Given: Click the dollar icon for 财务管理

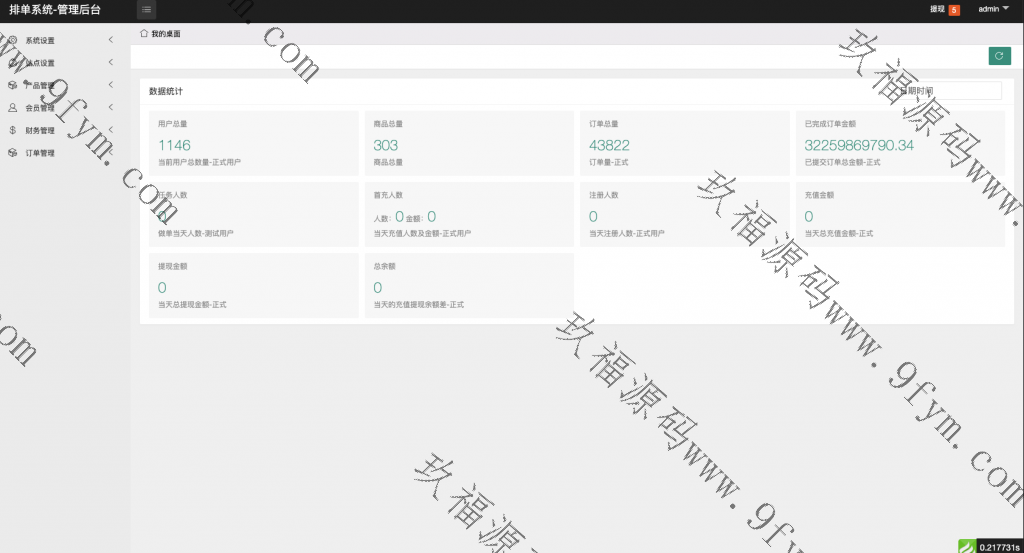Looking at the screenshot, I should coord(12,130).
